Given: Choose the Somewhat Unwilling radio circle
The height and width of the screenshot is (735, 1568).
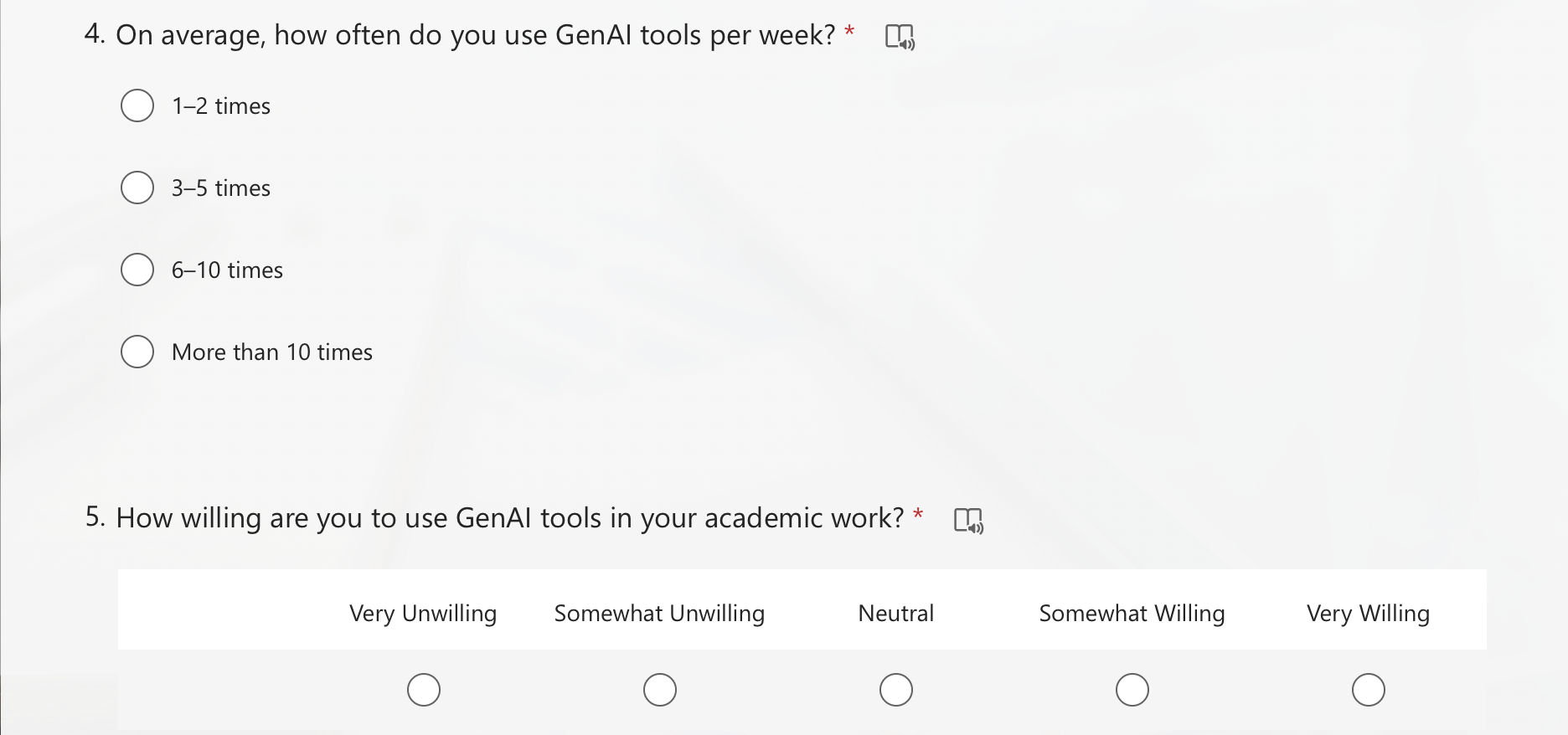Looking at the screenshot, I should tap(660, 690).
